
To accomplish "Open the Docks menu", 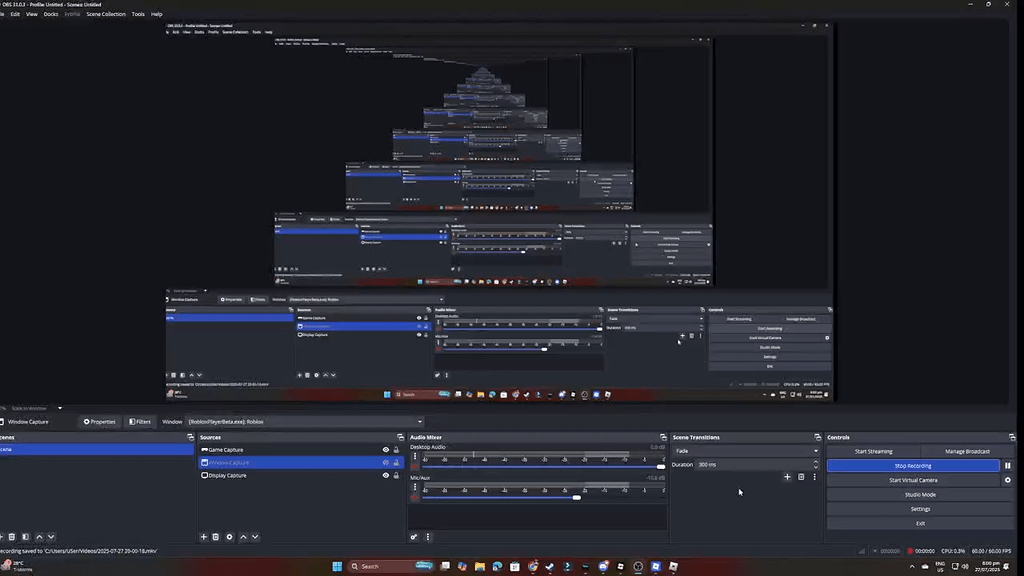I will coord(51,14).
